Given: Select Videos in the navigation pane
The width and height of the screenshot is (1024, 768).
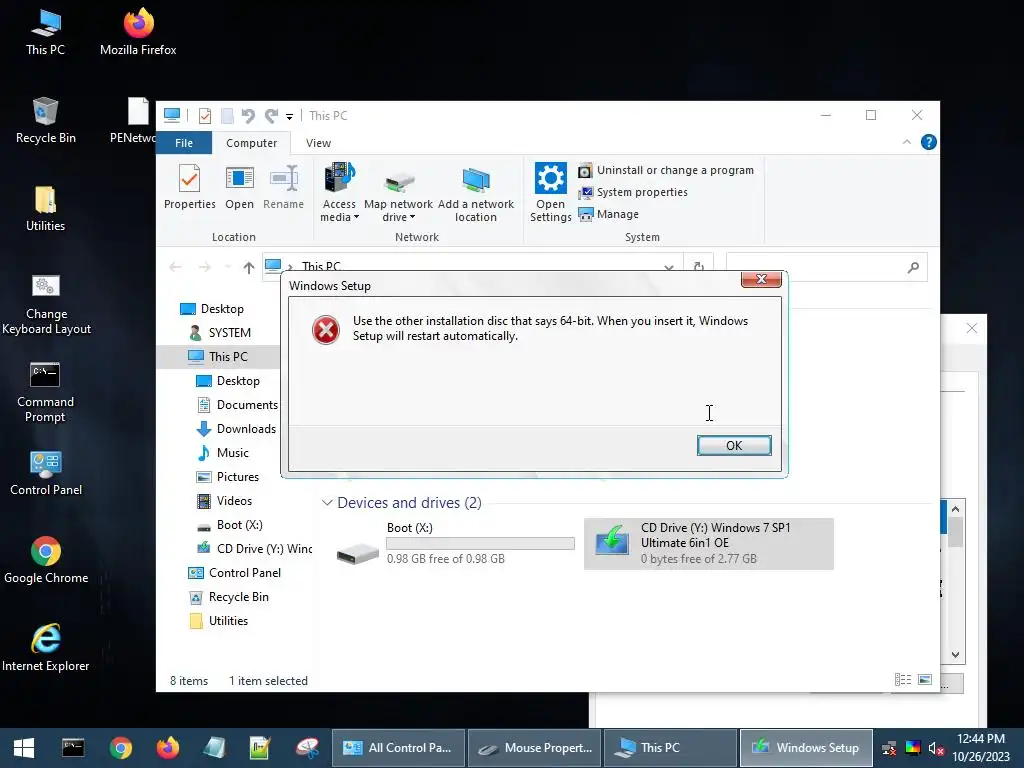Looking at the screenshot, I should 224,501.
